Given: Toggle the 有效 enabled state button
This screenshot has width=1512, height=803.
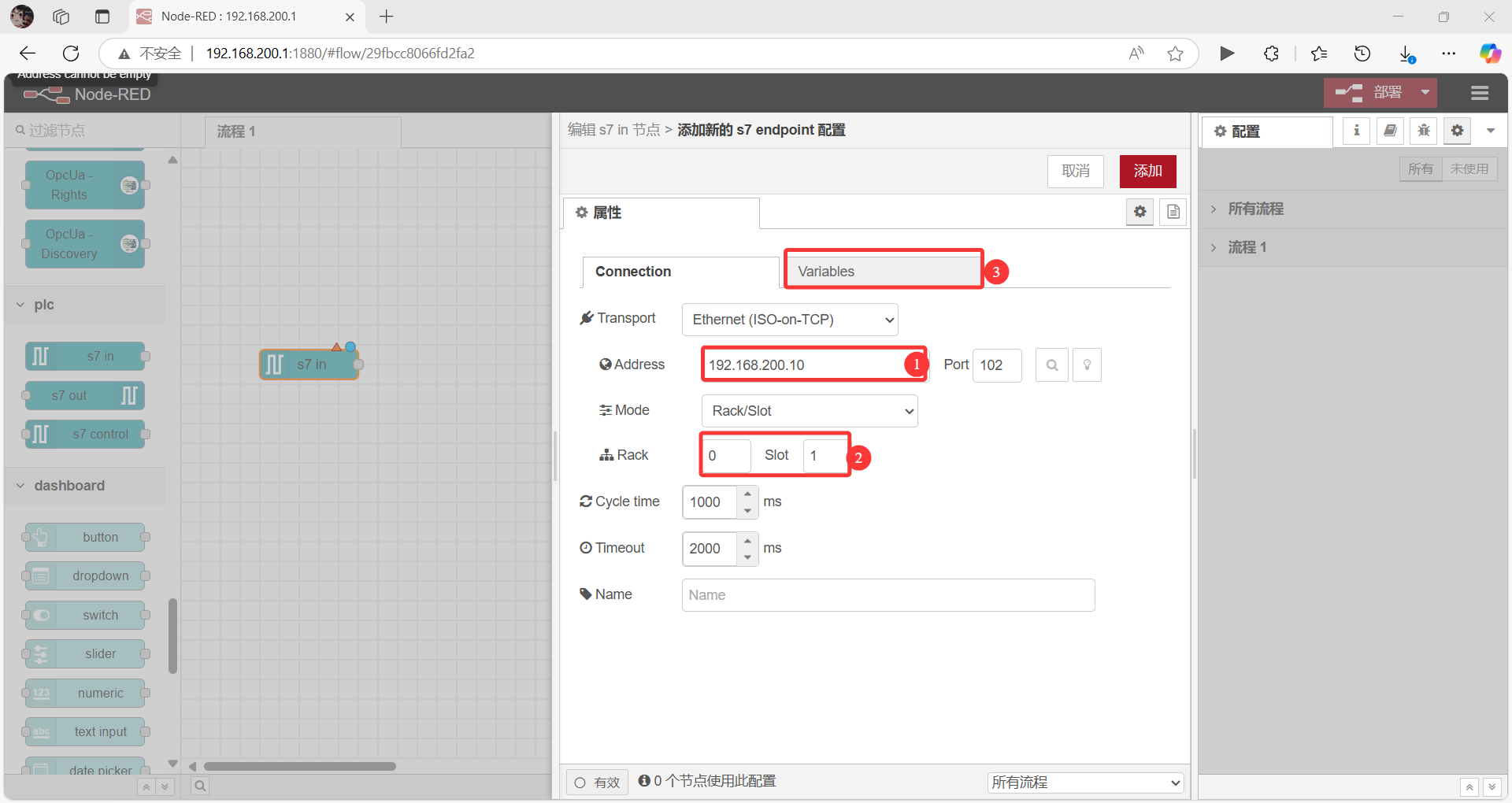Looking at the screenshot, I should (x=597, y=783).
